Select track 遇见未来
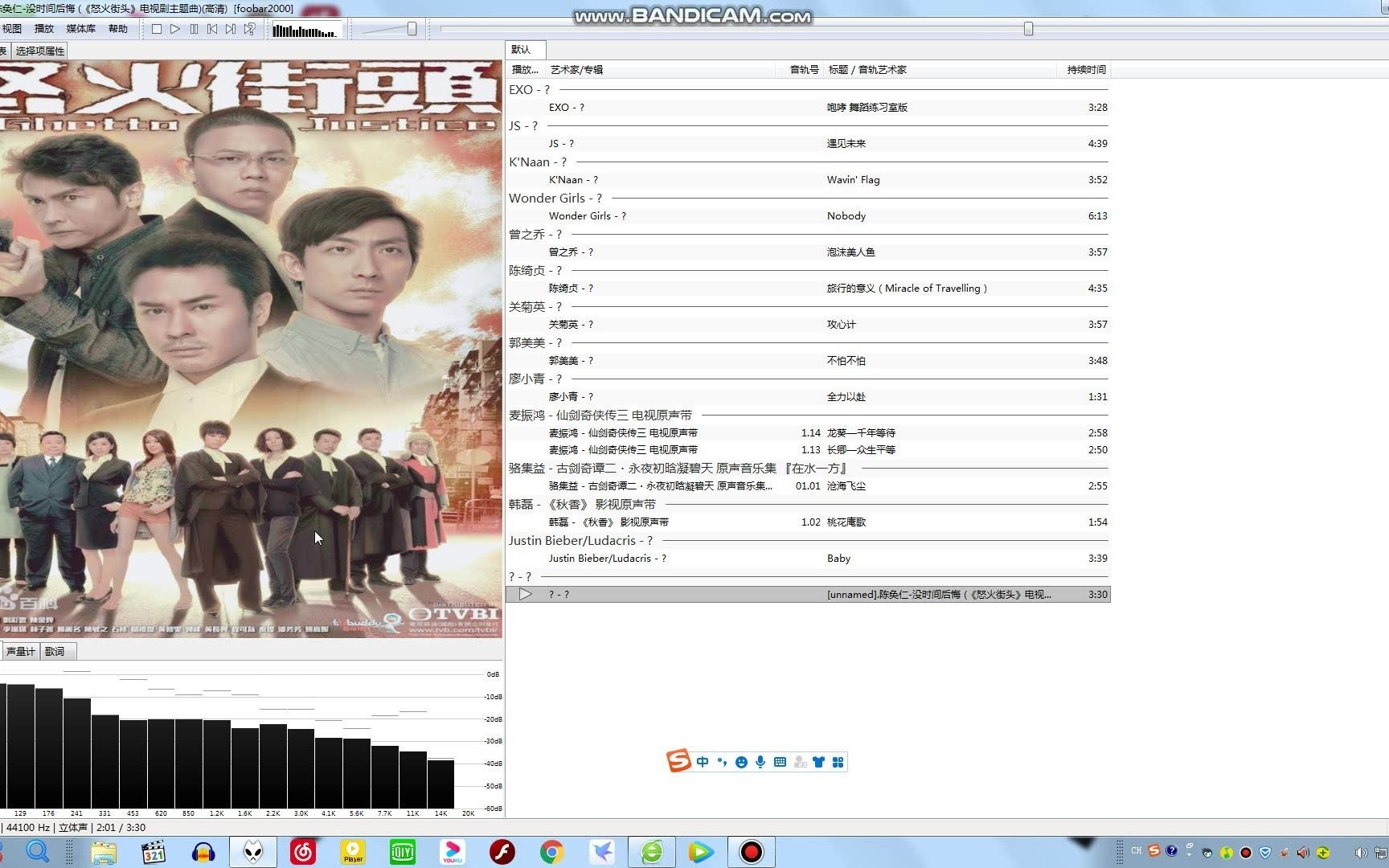Image resolution: width=1389 pixels, height=868 pixels. coord(808,144)
